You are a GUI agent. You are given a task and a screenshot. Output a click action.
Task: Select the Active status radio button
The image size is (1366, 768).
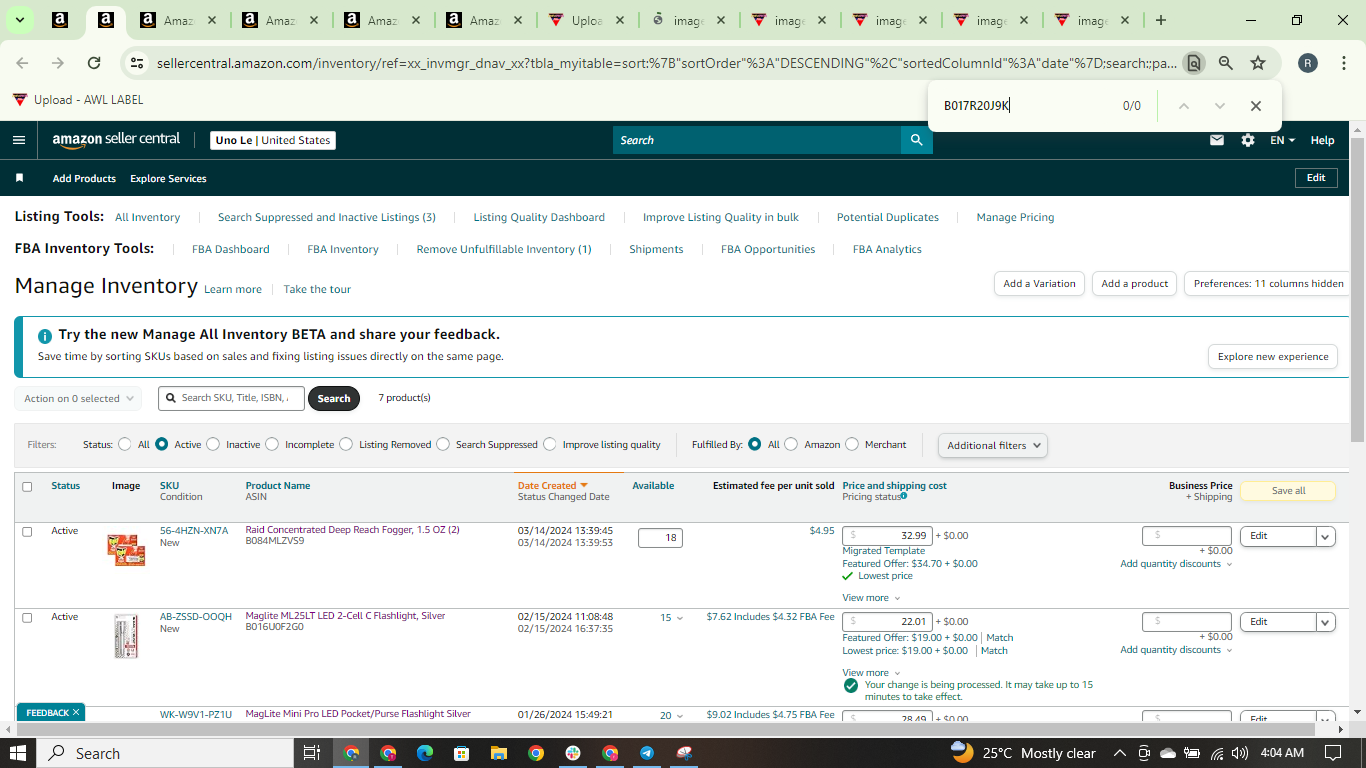click(x=161, y=444)
